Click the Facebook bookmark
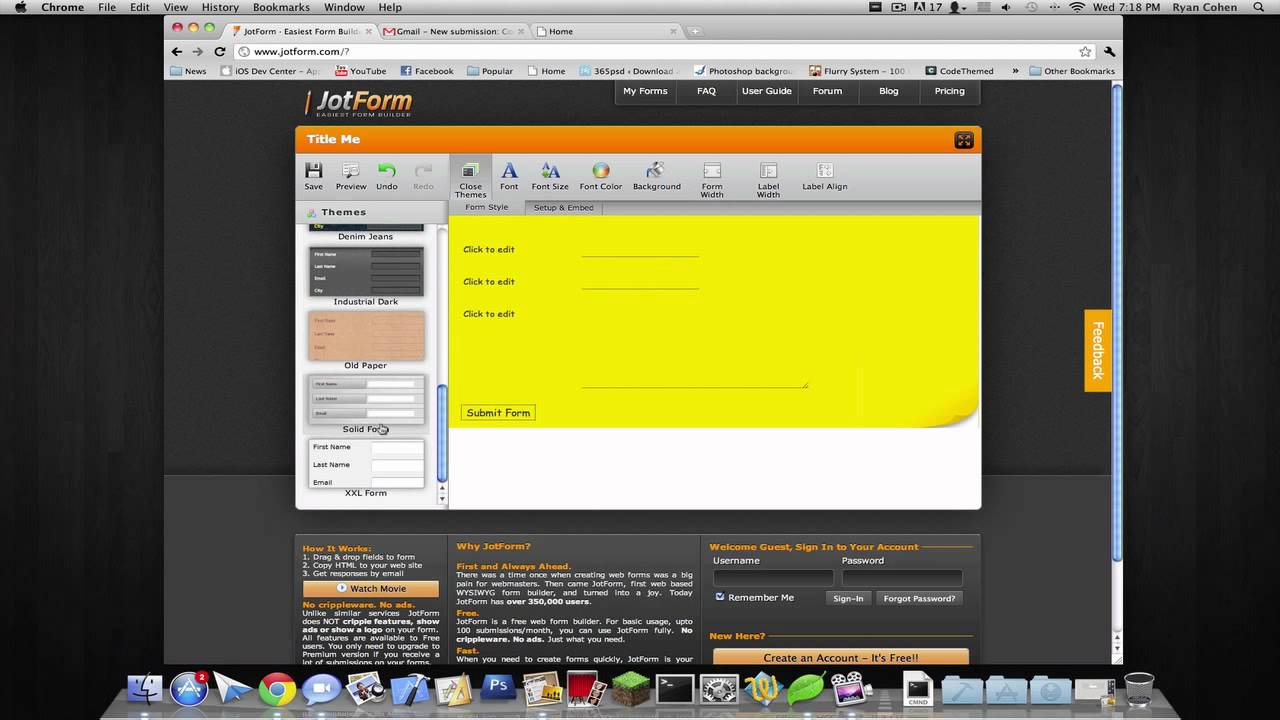This screenshot has width=1280, height=720. 427,71
